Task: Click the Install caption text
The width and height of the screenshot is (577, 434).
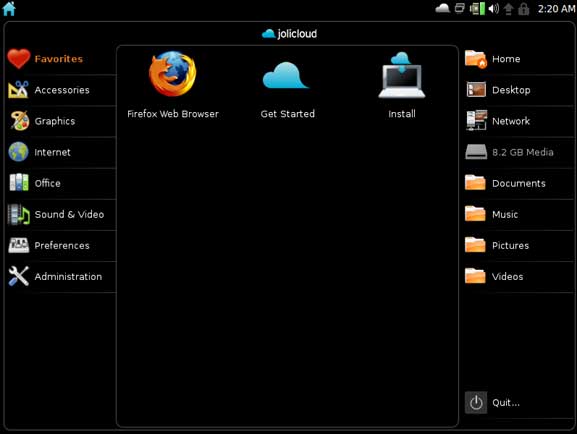Action: (402, 114)
